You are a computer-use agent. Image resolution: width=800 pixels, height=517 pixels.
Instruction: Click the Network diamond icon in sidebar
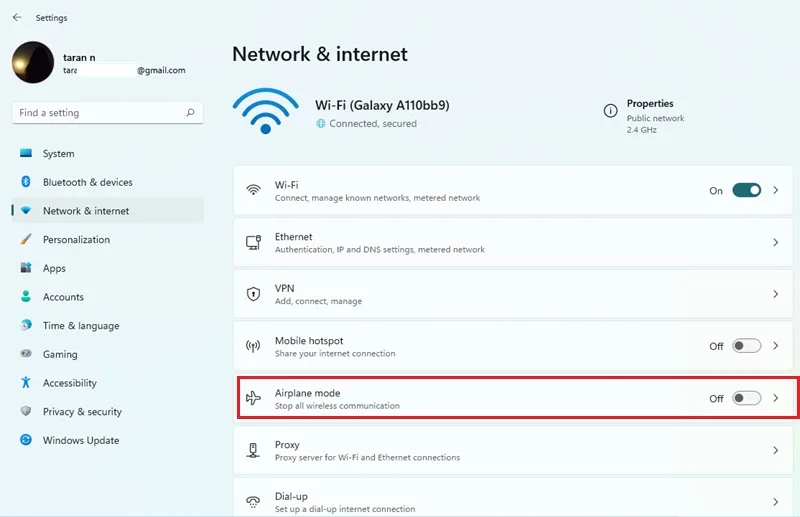[x=26, y=210]
